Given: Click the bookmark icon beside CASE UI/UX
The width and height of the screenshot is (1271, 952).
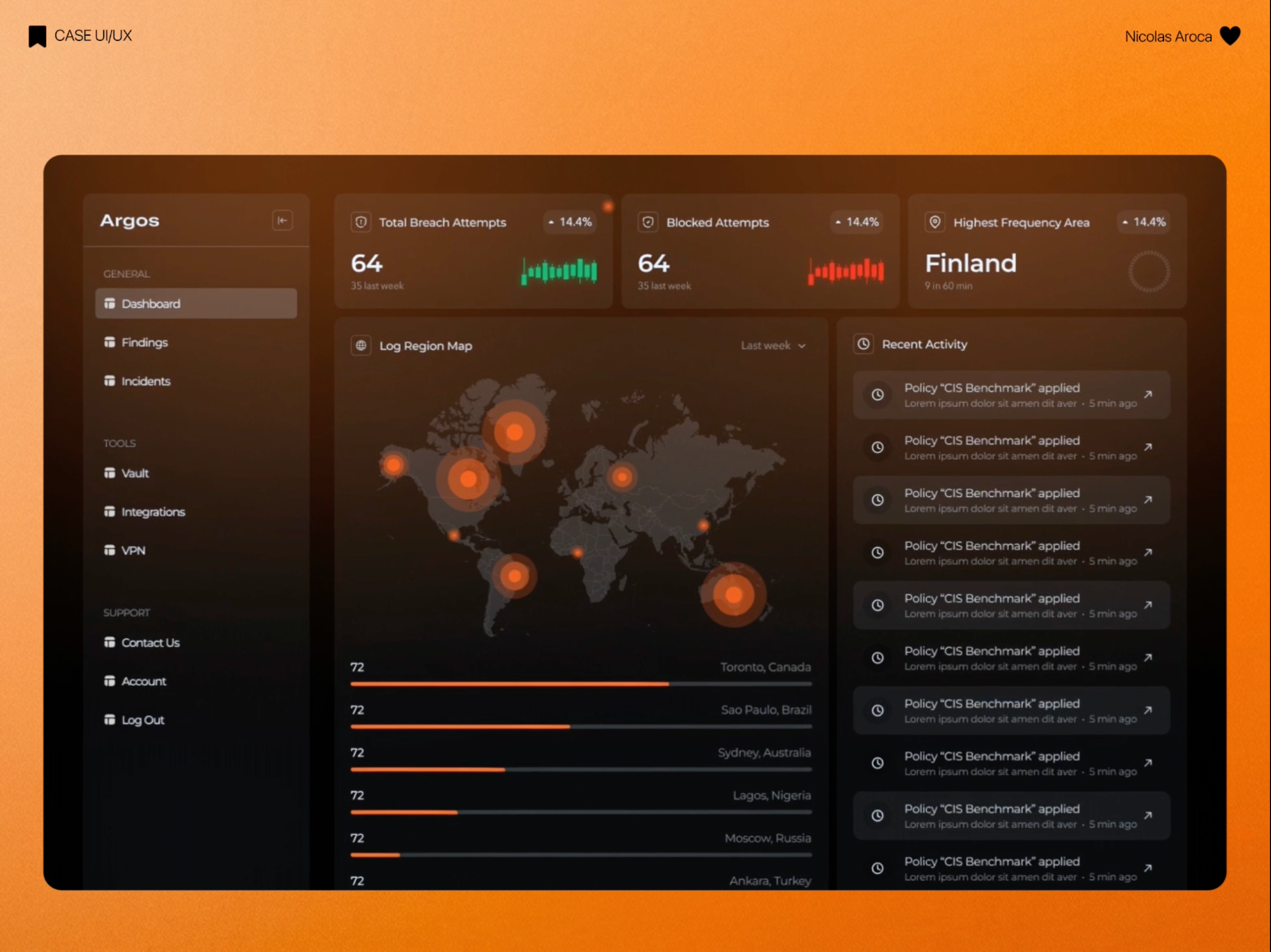Looking at the screenshot, I should [x=37, y=36].
